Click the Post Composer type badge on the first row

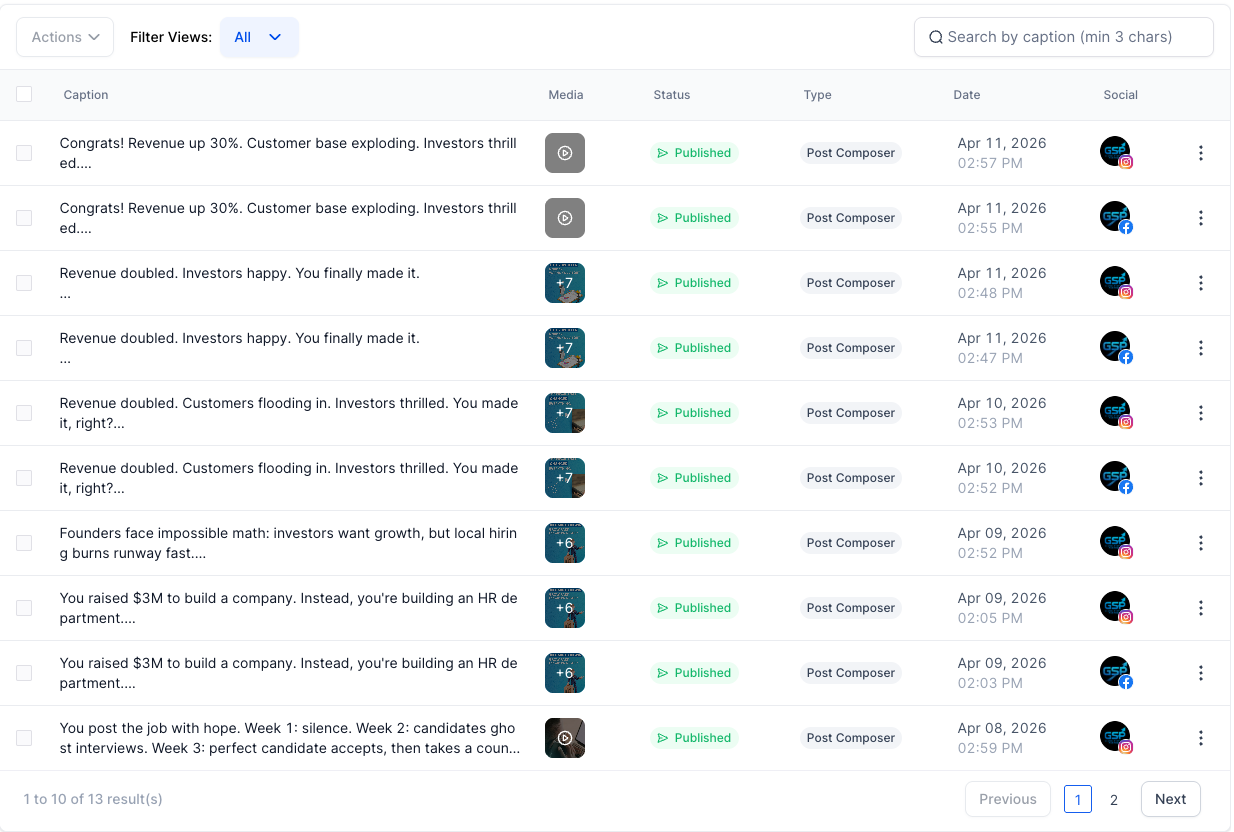tap(851, 152)
